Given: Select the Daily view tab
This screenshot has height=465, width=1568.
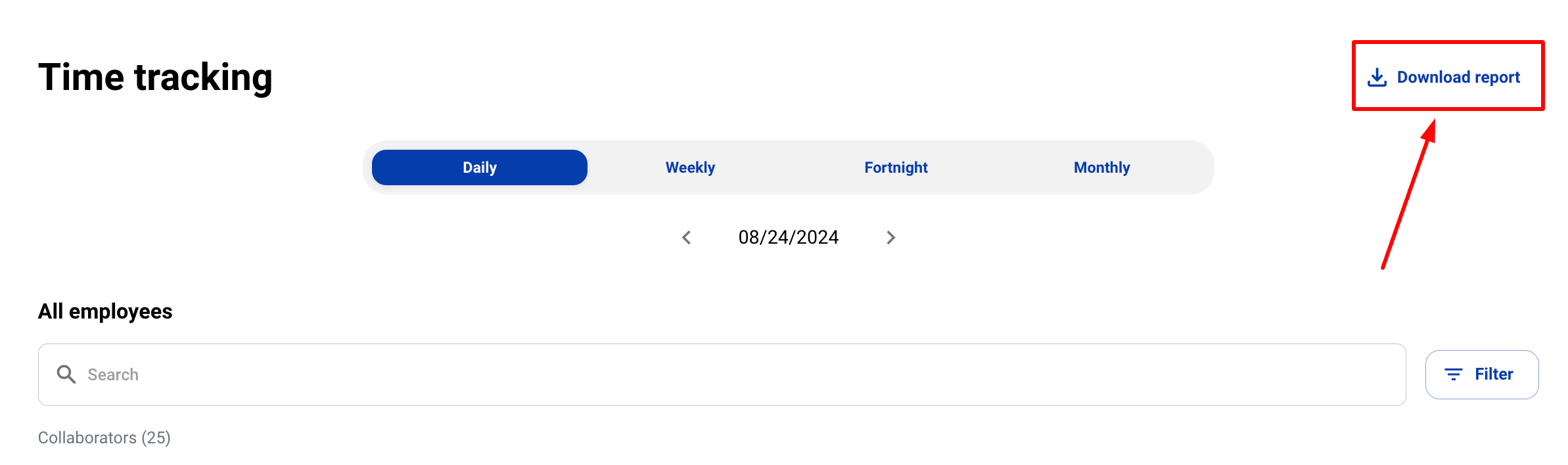Looking at the screenshot, I should click(x=479, y=167).
